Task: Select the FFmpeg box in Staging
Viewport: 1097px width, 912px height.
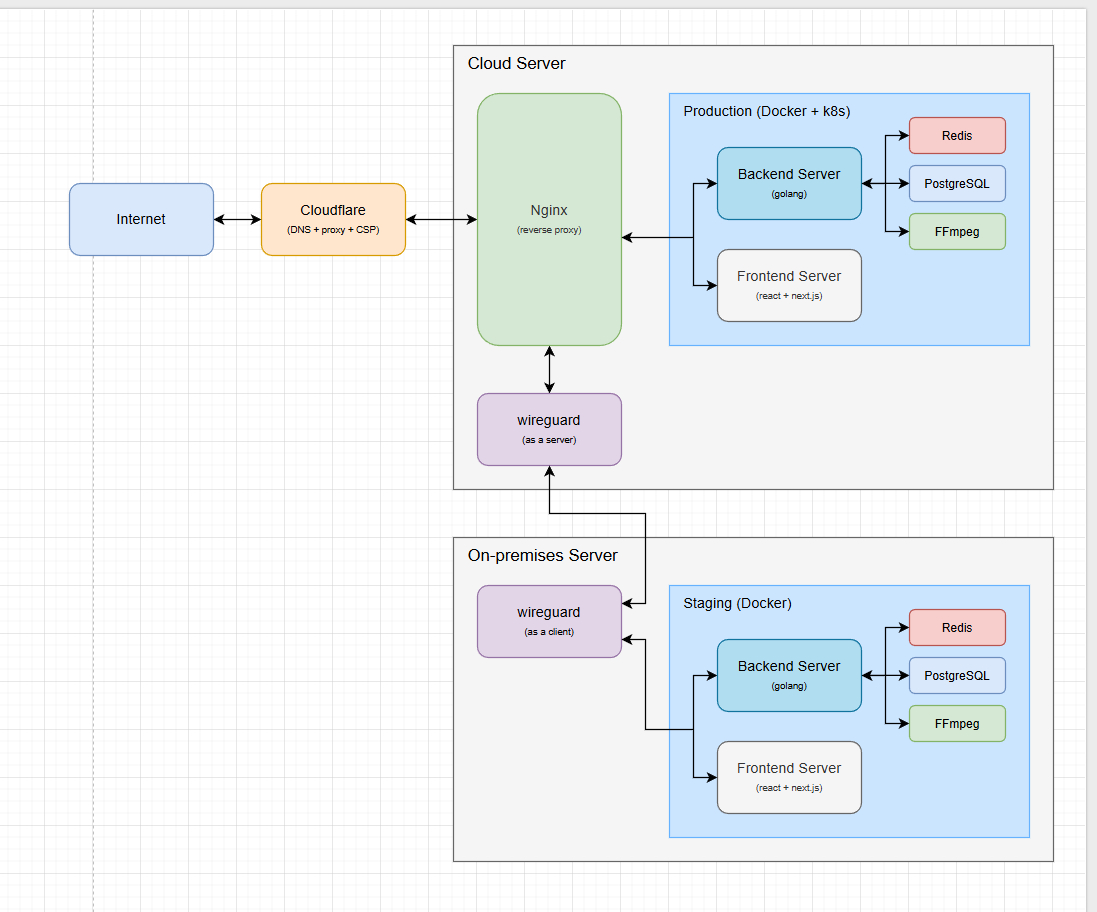Action: 956,724
